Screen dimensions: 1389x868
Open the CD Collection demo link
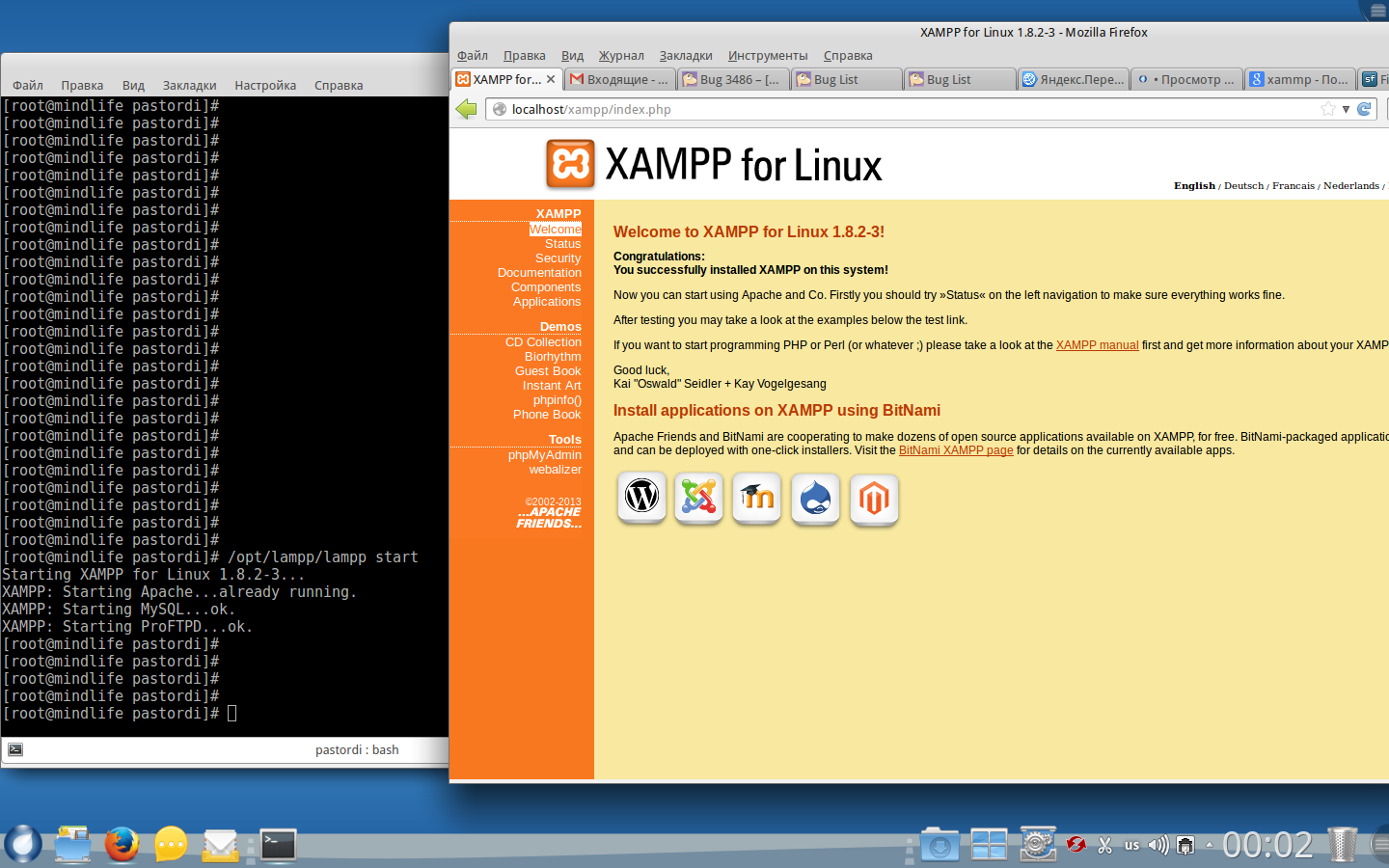click(543, 342)
